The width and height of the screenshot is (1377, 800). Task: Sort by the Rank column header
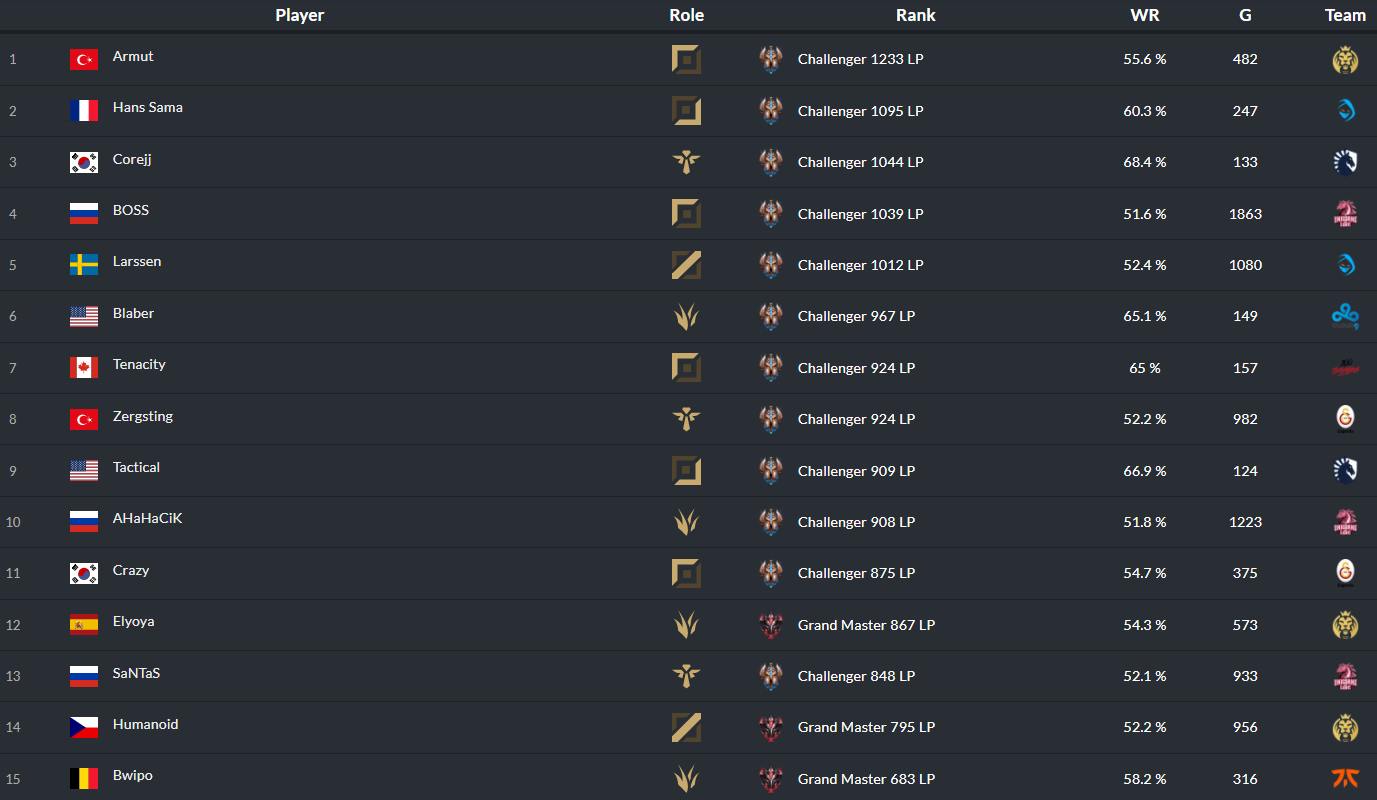(x=916, y=15)
